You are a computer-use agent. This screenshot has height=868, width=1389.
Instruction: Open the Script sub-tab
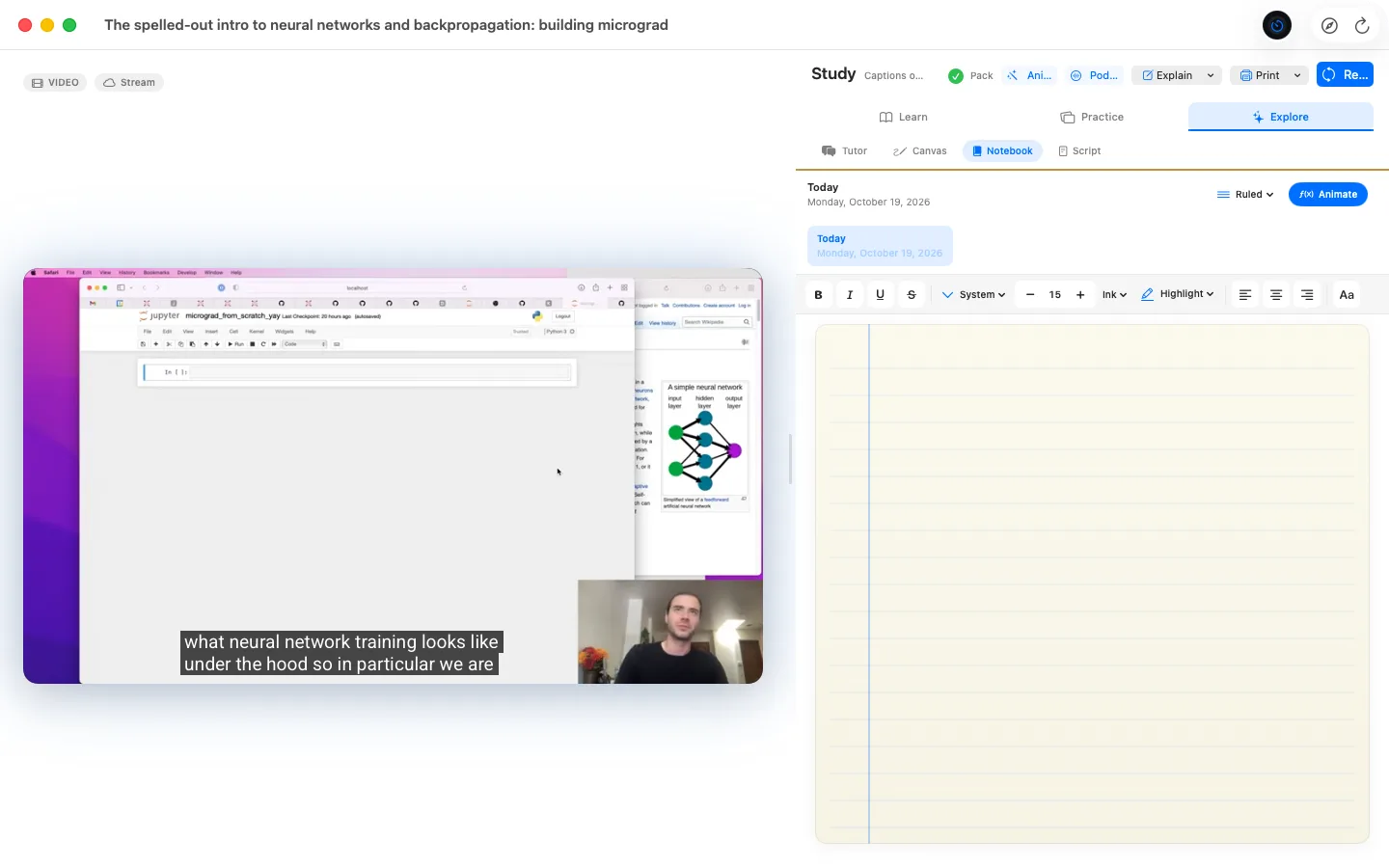point(1079,151)
